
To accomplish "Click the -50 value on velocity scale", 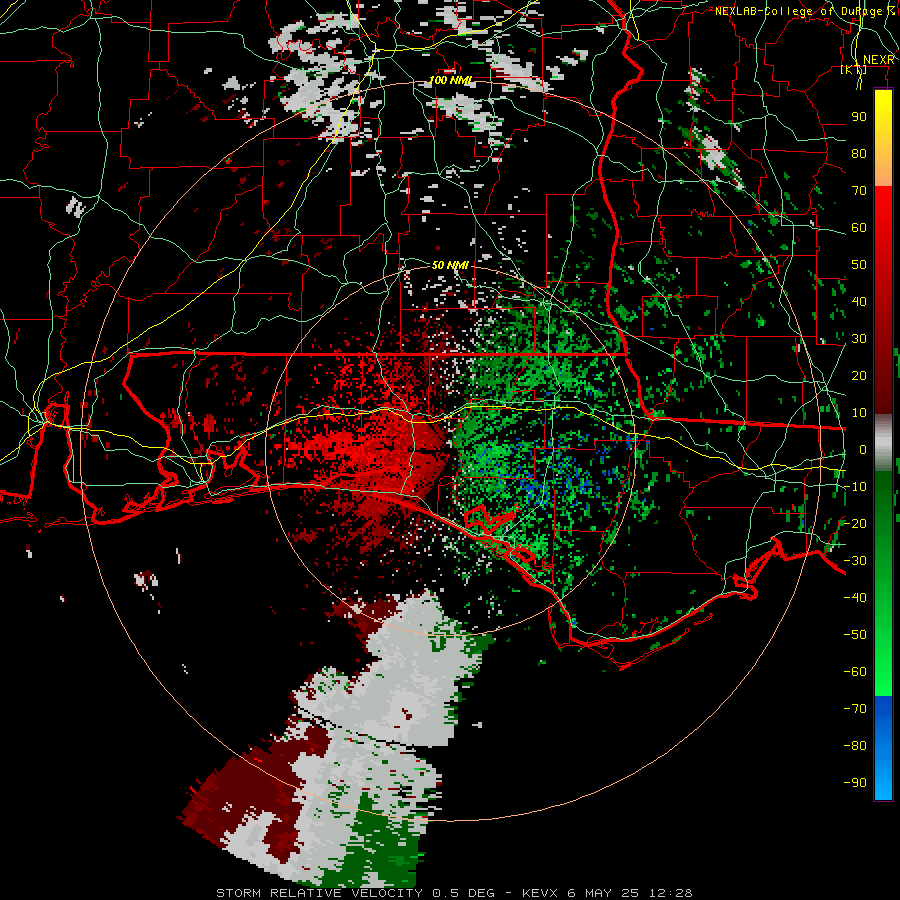I will click(x=855, y=634).
